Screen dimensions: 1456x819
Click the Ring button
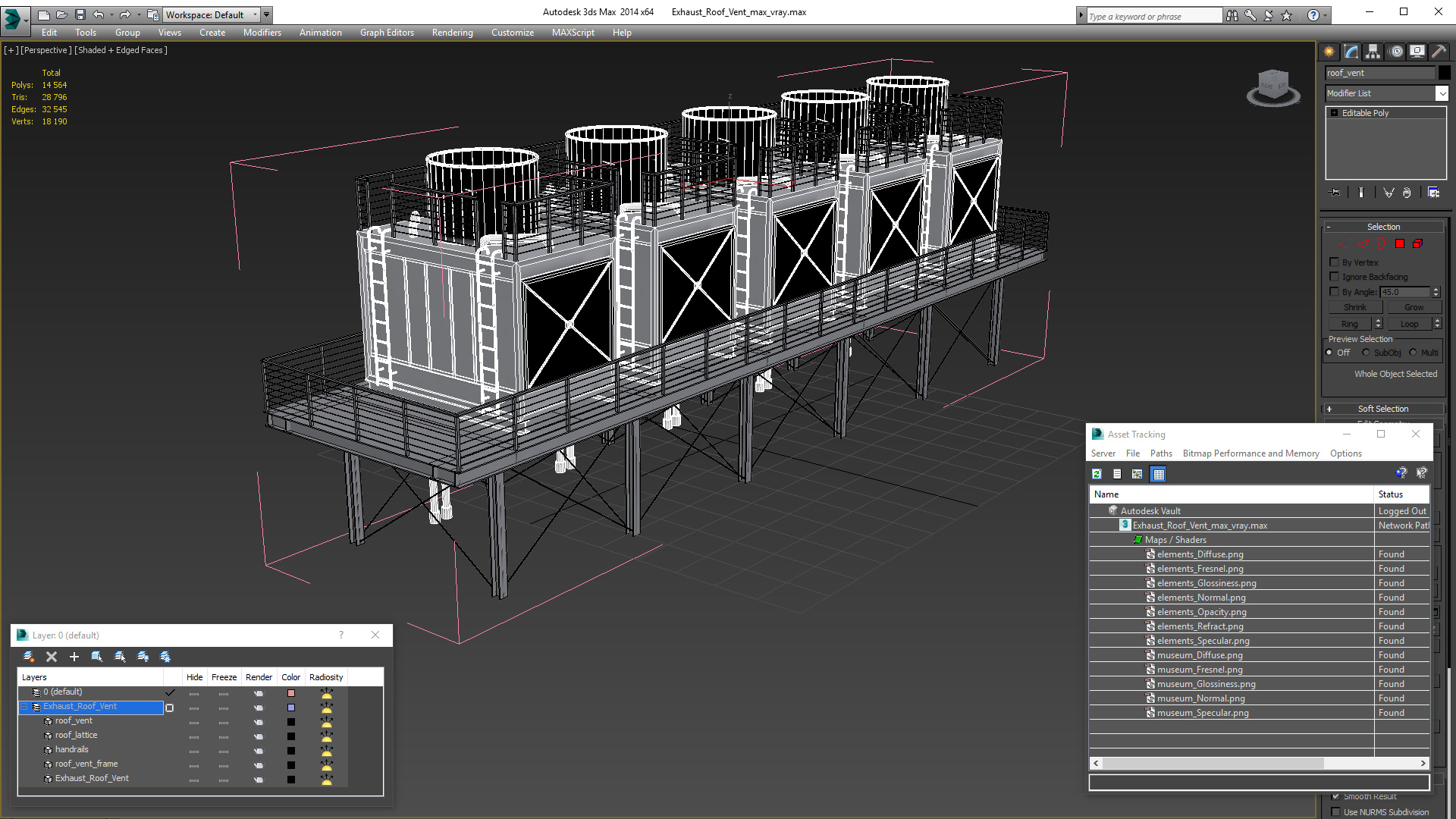1350,324
